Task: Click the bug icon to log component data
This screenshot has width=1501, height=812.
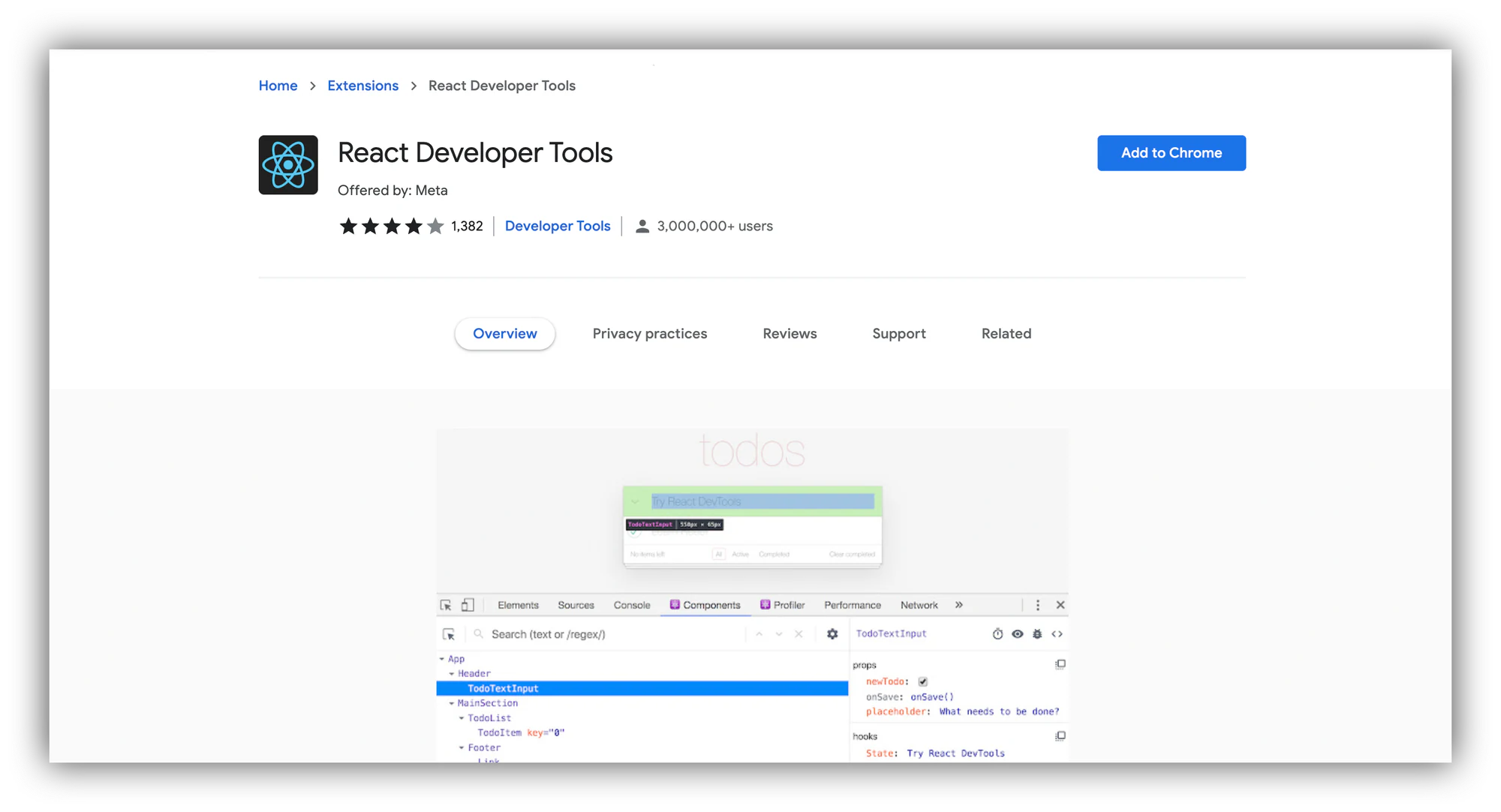Action: (1037, 634)
